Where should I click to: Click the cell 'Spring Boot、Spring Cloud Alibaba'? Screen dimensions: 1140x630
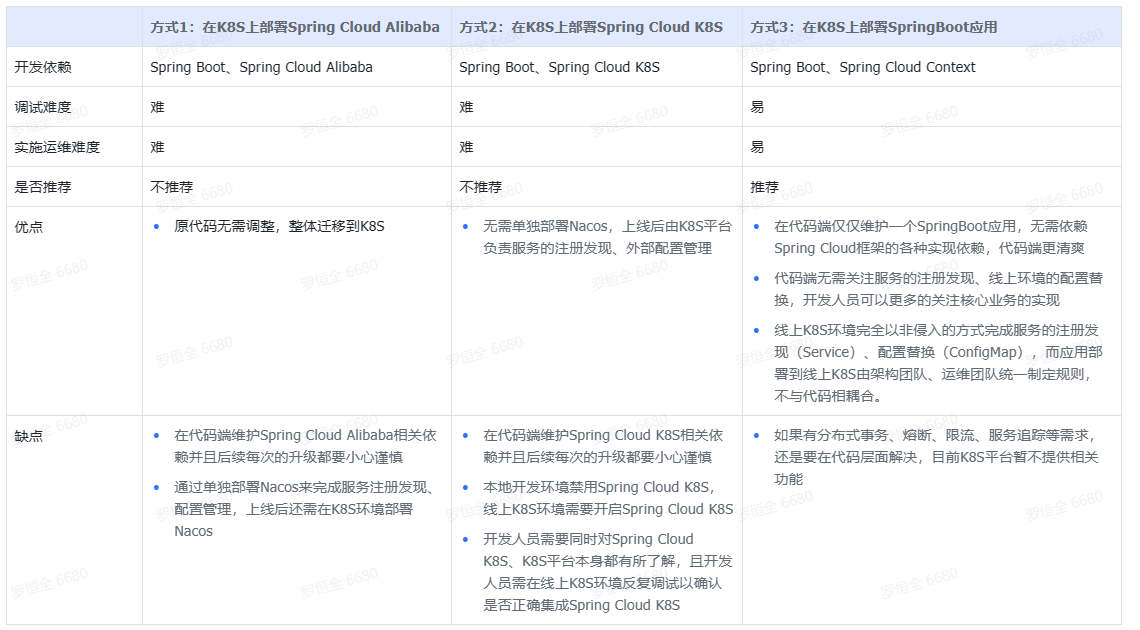261,68
